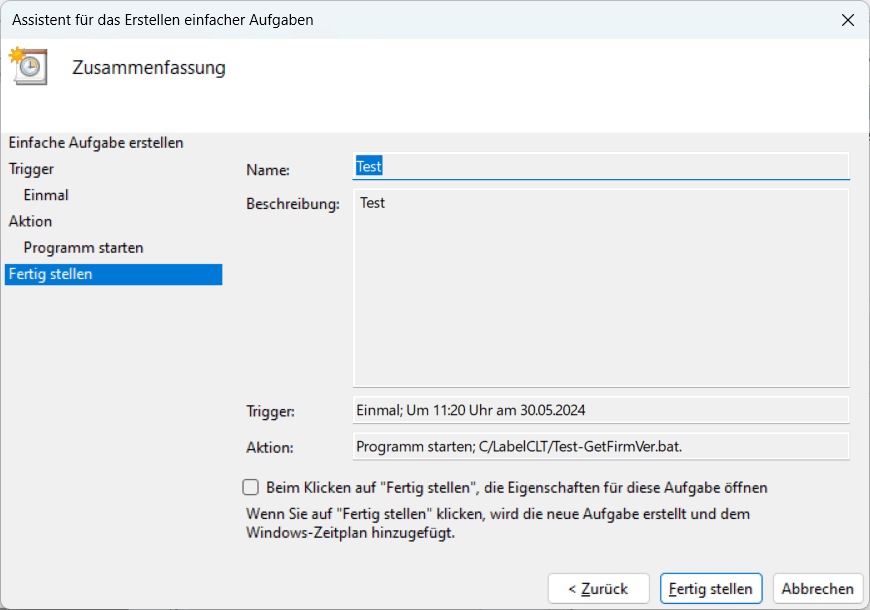This screenshot has width=870, height=610.
Task: Go to the Trigger step in sidebar
Action: point(31,169)
